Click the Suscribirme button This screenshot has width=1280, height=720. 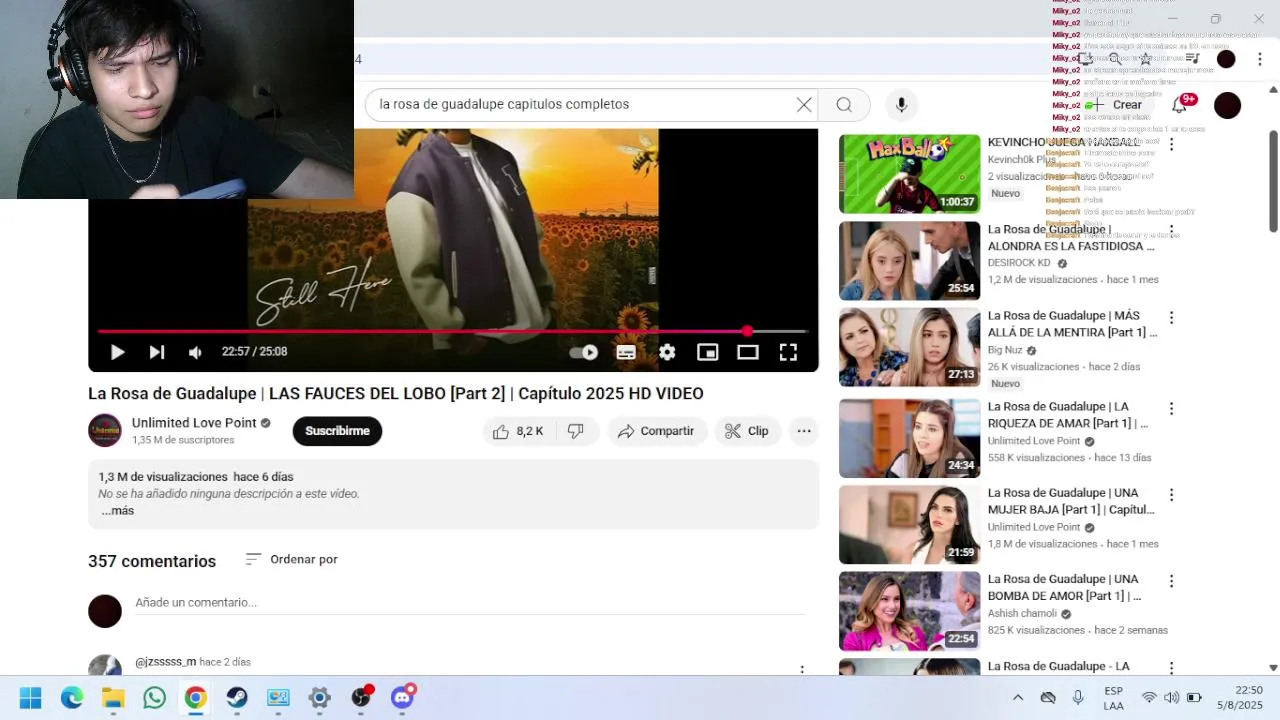pyautogui.click(x=337, y=431)
